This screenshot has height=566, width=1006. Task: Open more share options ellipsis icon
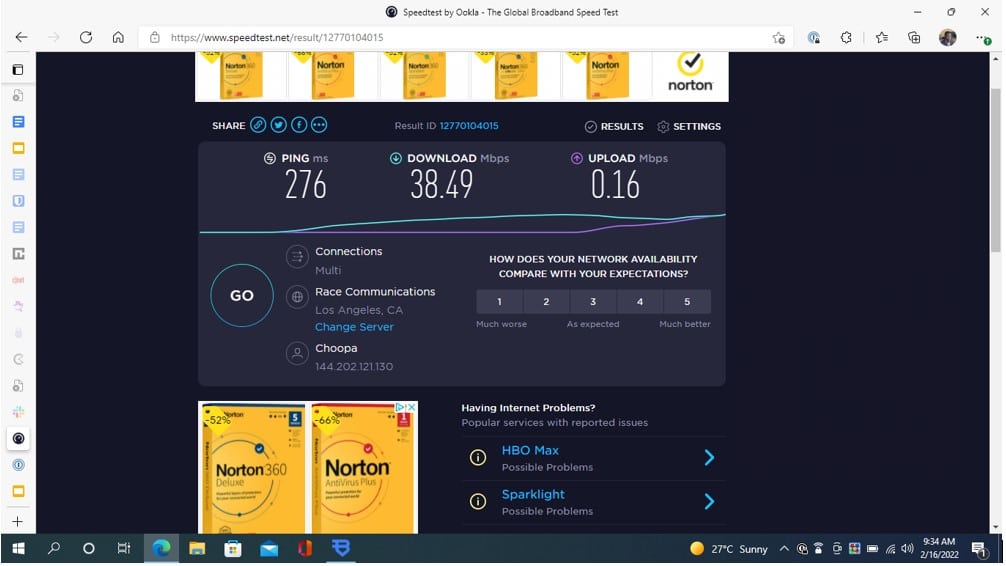tap(320, 125)
